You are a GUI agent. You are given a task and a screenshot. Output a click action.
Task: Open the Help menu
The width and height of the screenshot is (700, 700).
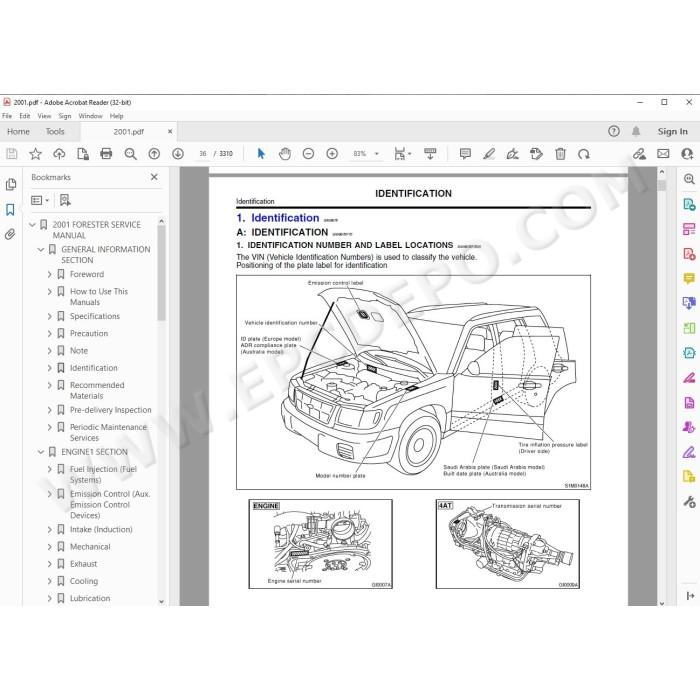click(x=117, y=116)
